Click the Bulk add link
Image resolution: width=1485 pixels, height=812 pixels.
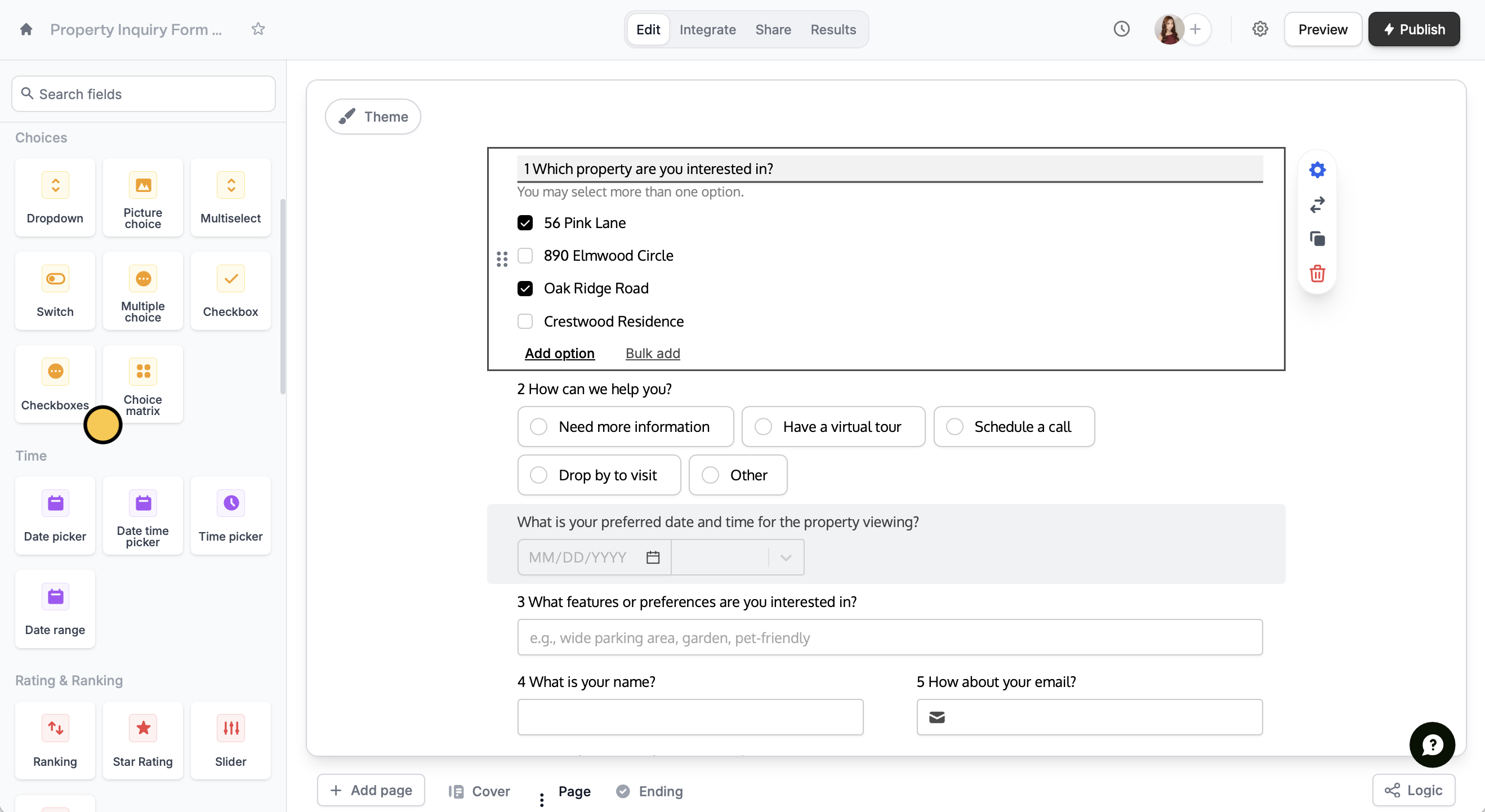click(x=652, y=353)
